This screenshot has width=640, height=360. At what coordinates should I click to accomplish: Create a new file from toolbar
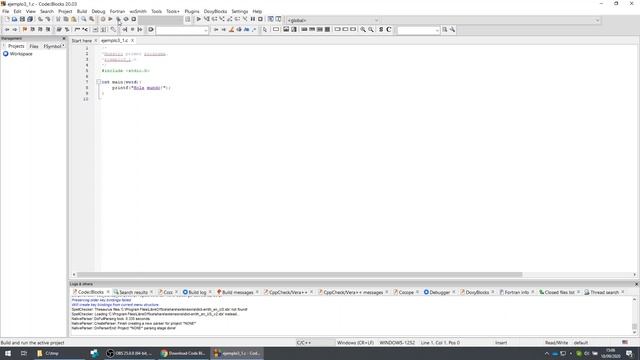pyautogui.click(x=7, y=19)
